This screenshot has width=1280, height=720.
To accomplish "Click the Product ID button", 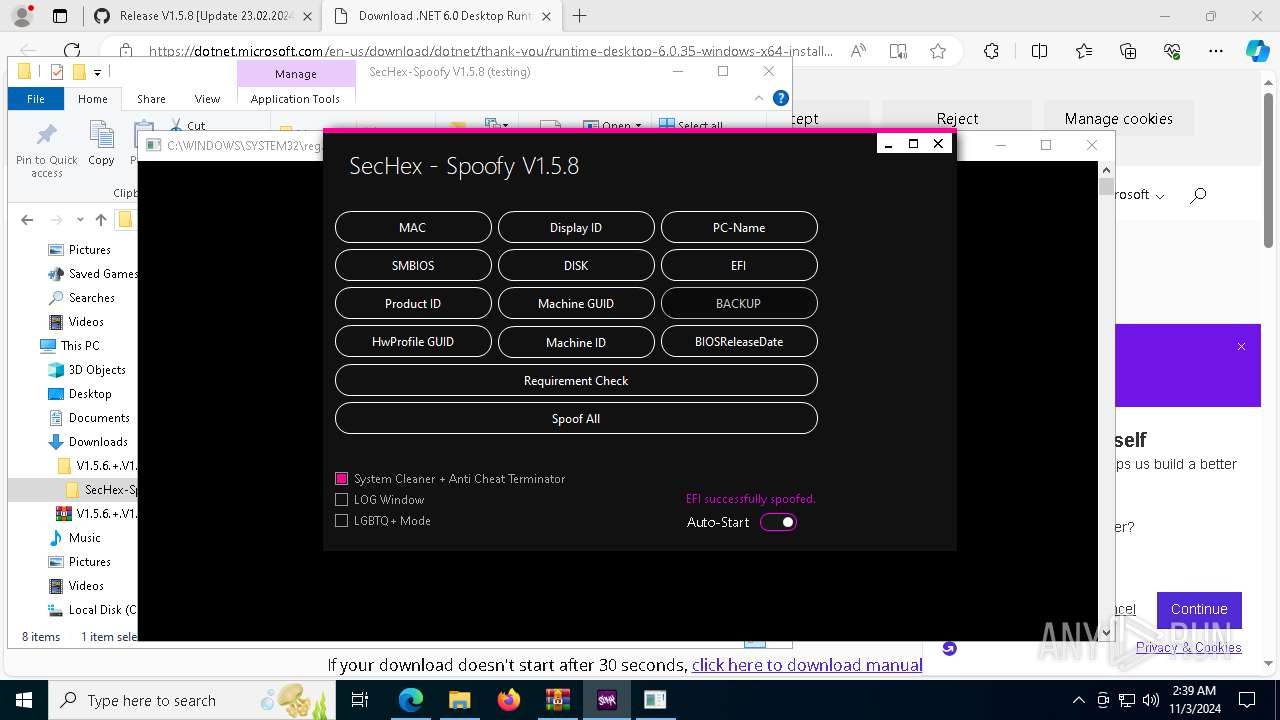I will click(x=413, y=303).
